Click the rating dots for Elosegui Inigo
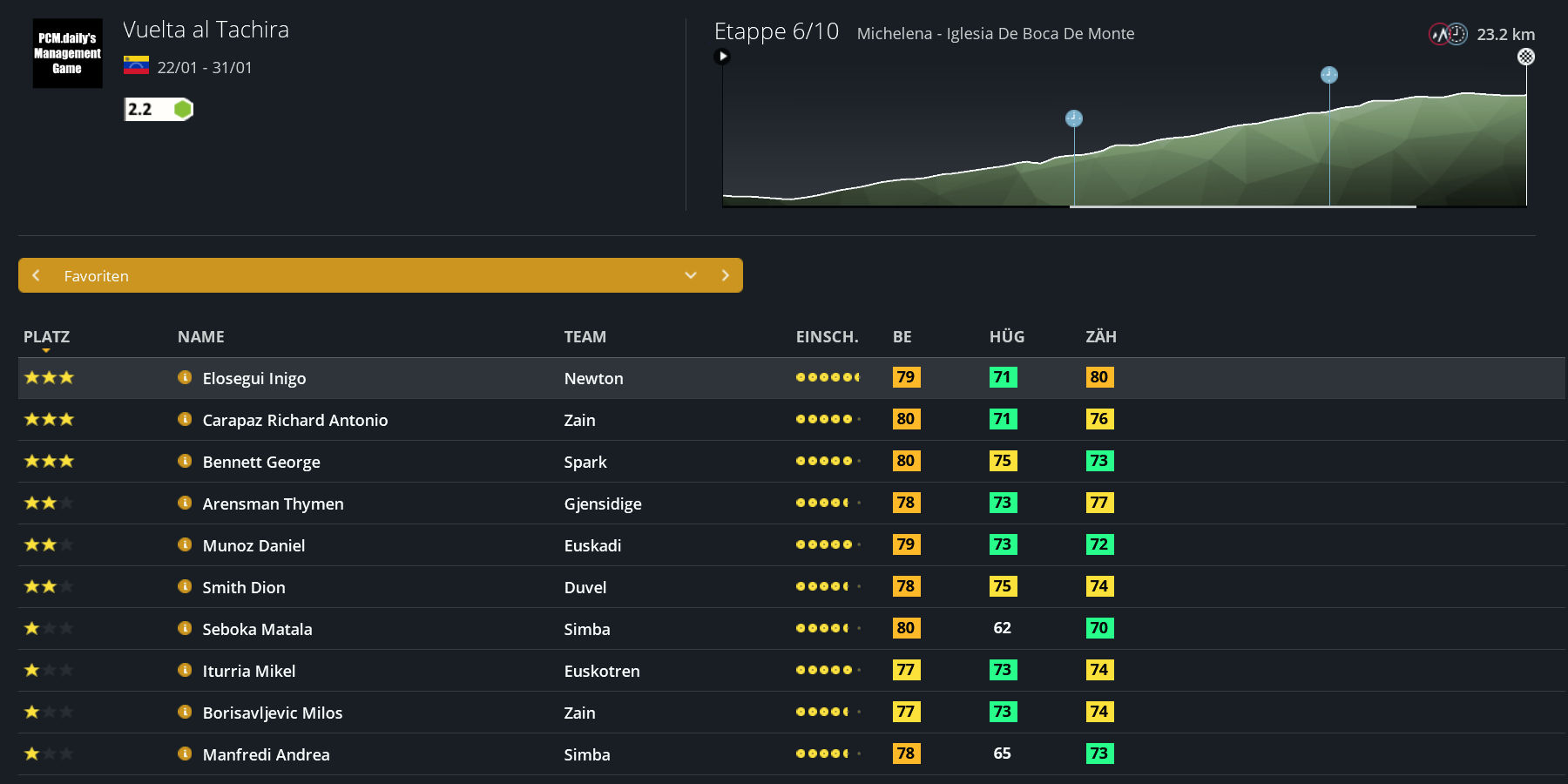 (828, 377)
